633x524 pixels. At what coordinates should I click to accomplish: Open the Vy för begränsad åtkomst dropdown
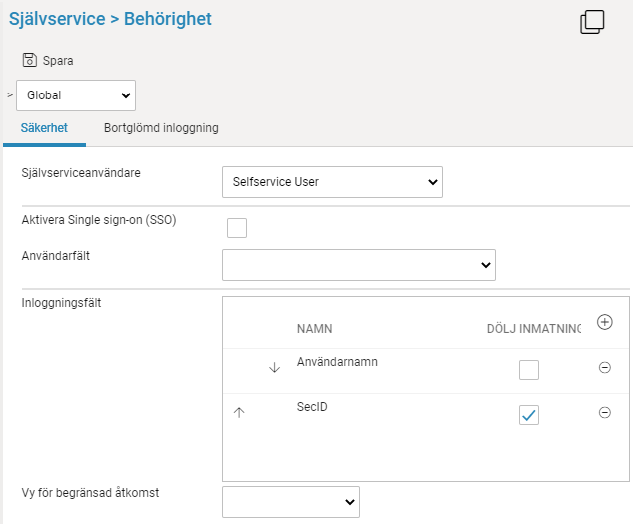pyautogui.click(x=290, y=501)
